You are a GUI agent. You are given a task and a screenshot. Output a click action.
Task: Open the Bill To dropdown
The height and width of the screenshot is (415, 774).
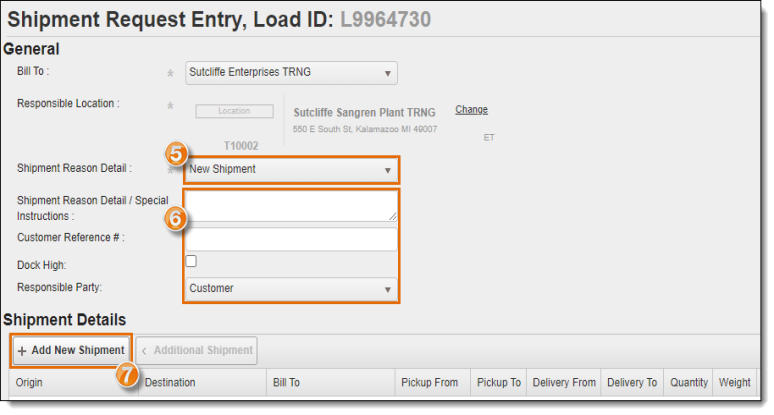pyautogui.click(x=291, y=73)
